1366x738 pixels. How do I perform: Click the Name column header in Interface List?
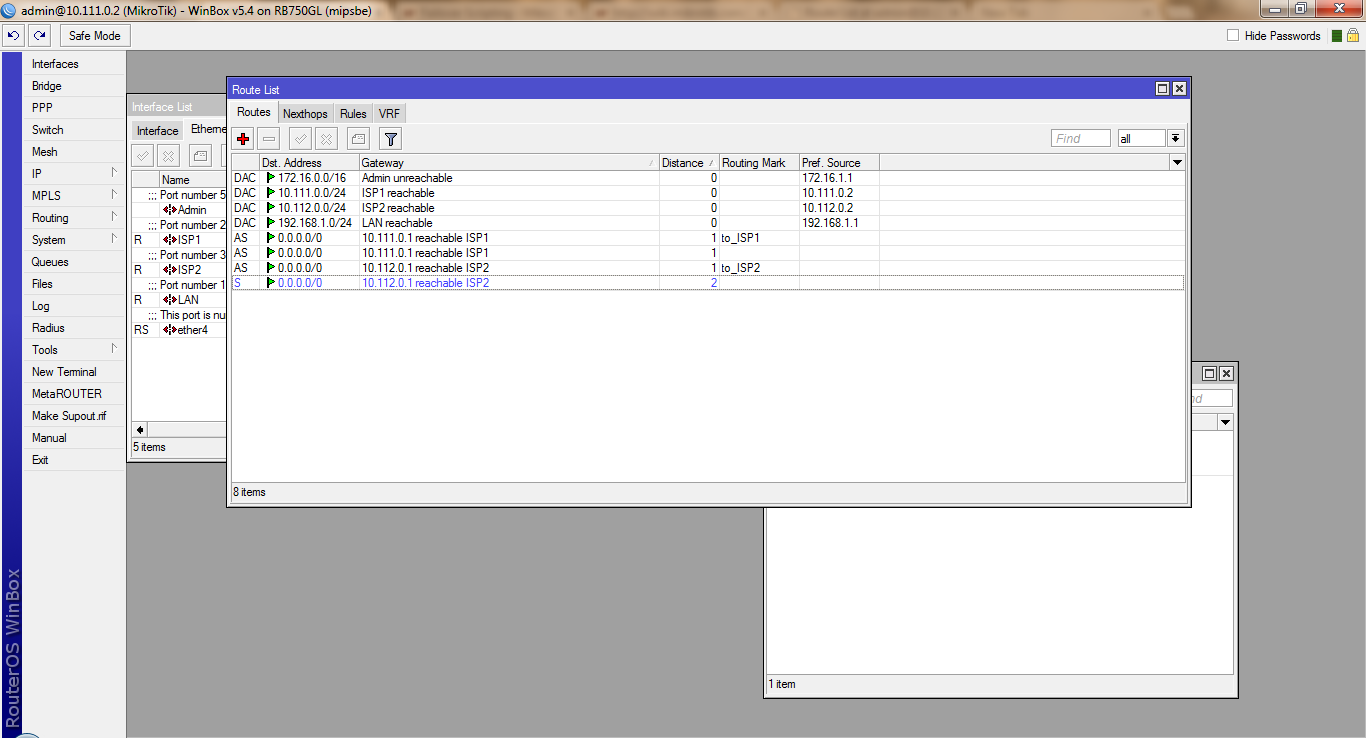(x=193, y=180)
